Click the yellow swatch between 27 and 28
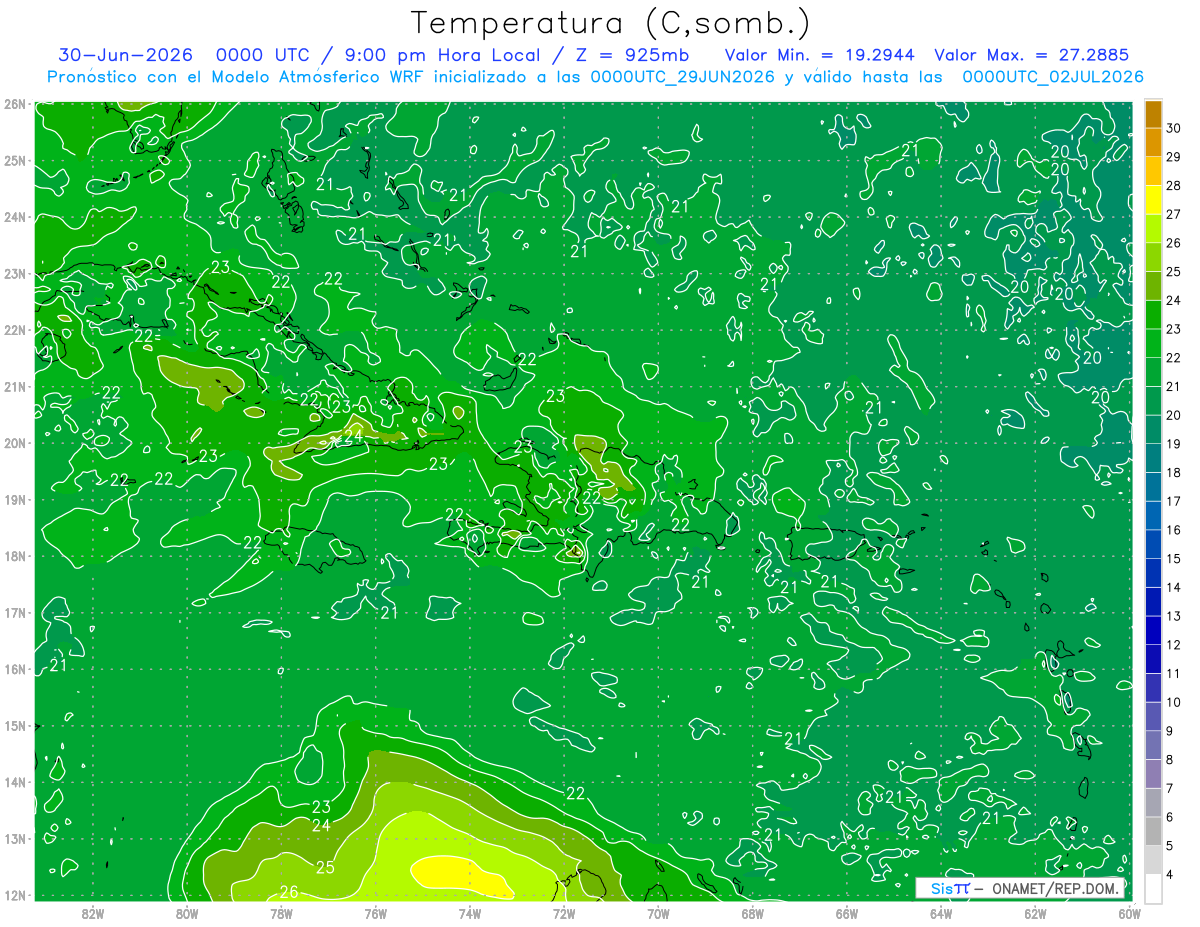This screenshot has width=1200, height=927. (1153, 199)
